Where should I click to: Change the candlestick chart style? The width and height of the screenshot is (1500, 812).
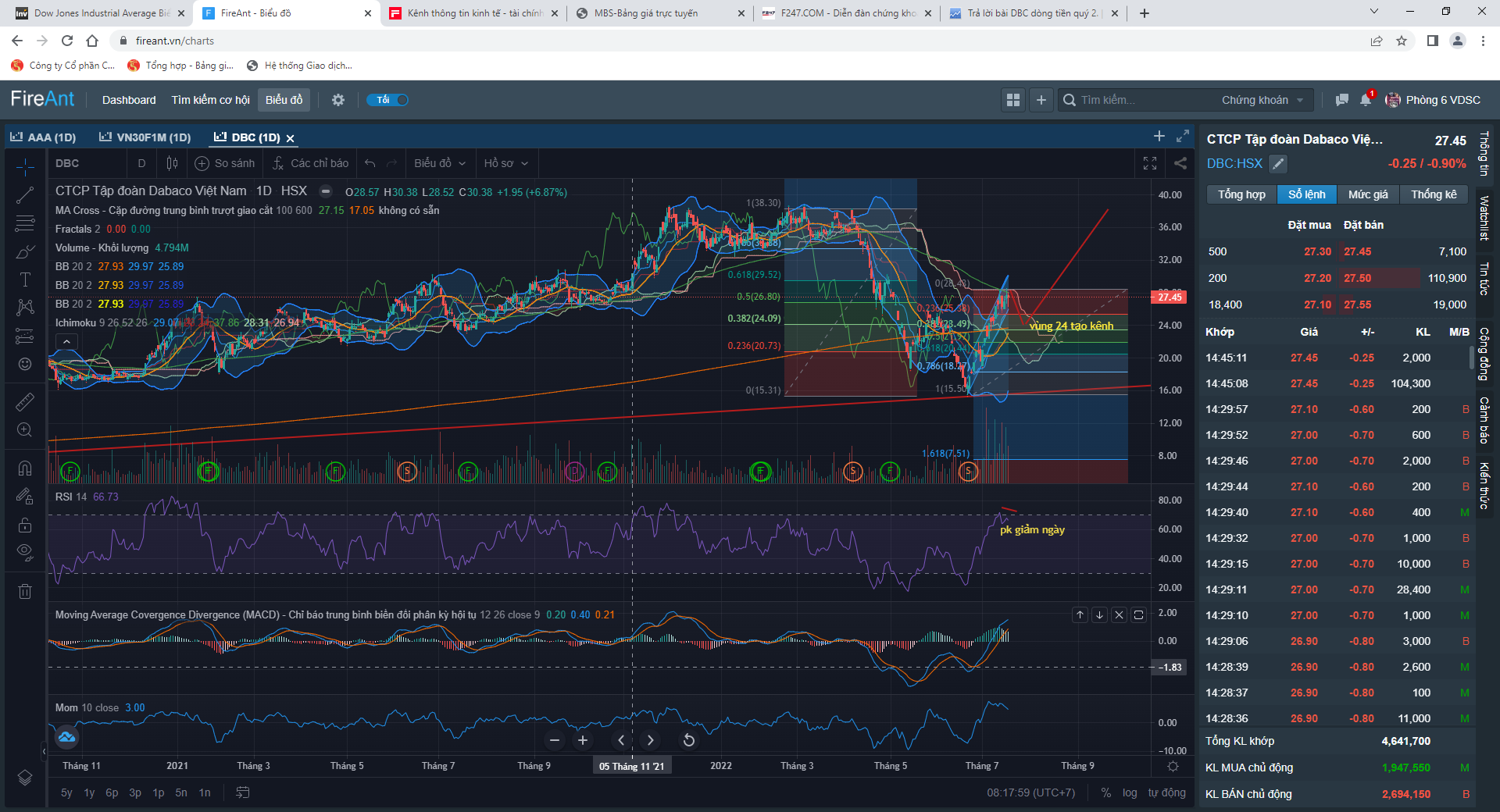(x=172, y=163)
